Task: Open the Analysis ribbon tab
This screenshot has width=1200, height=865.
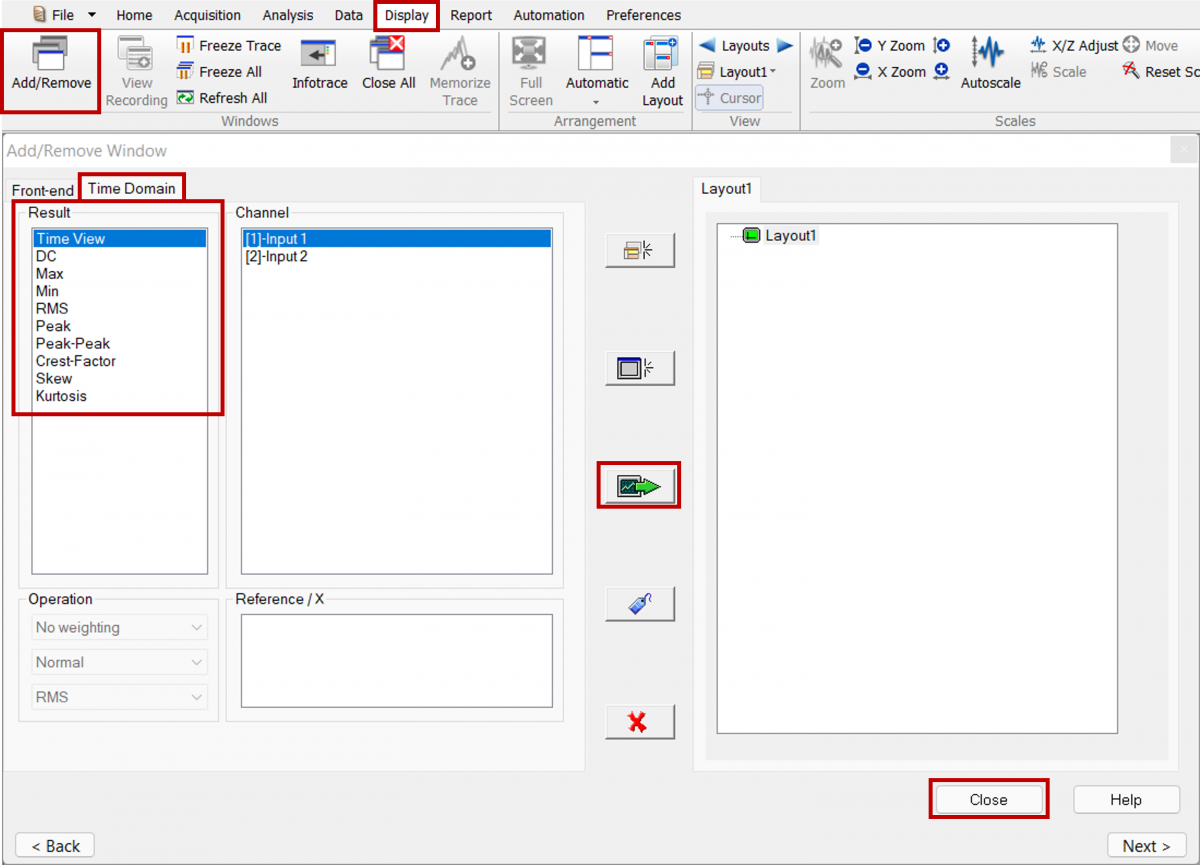Action: coord(287,15)
